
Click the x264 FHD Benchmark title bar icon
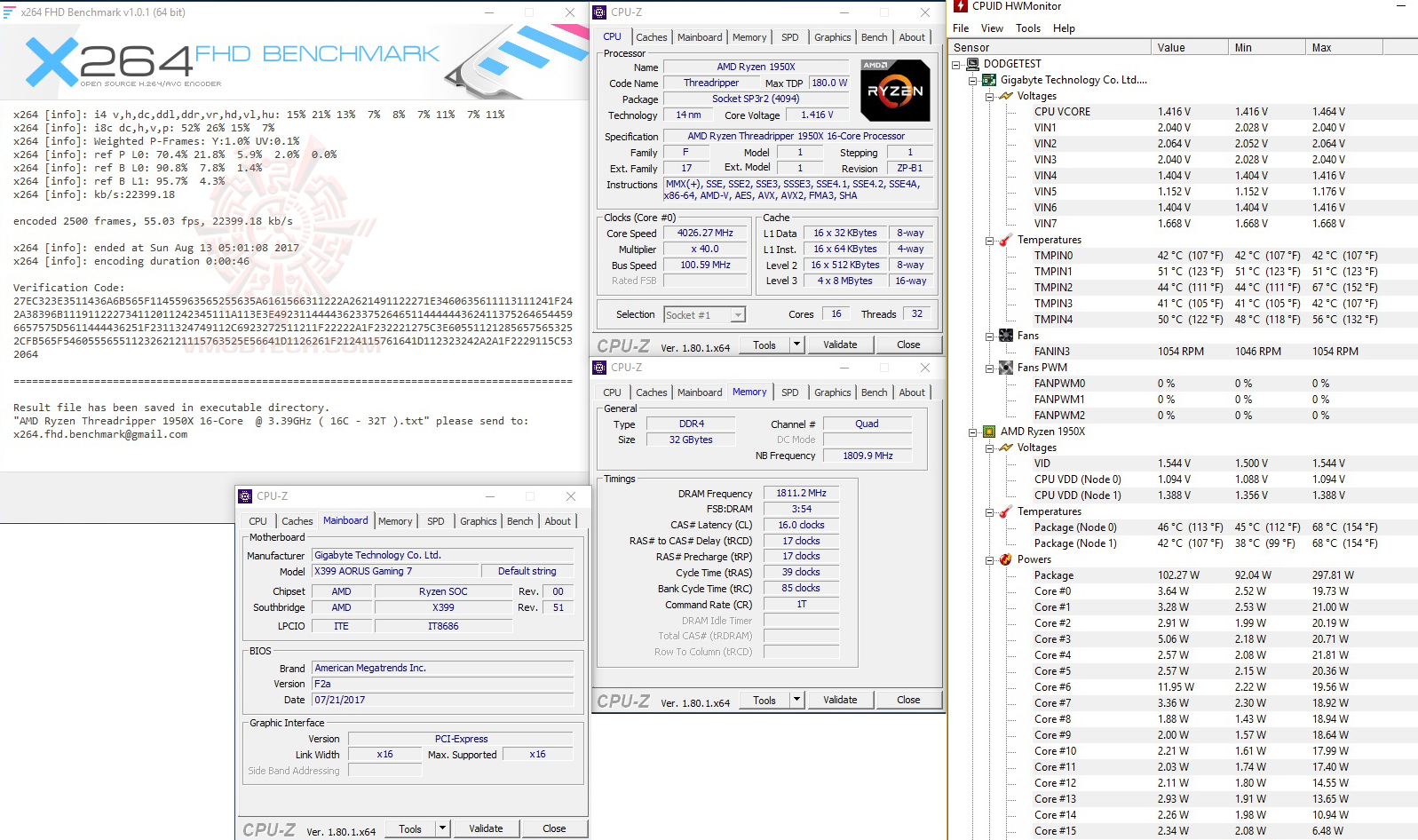(x=9, y=12)
